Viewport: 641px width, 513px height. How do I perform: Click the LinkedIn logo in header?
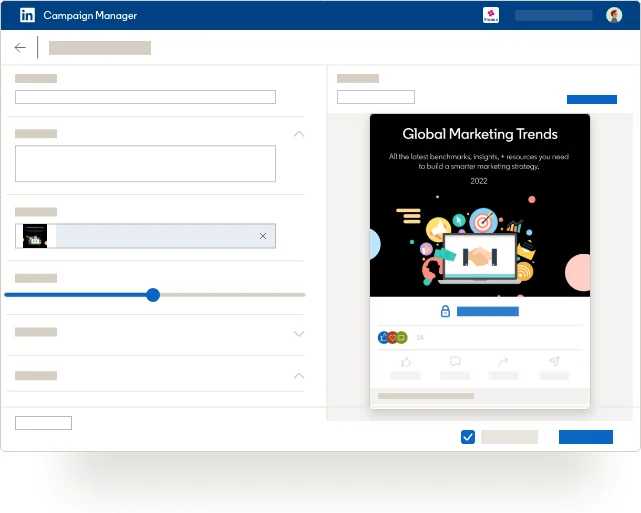pos(27,16)
